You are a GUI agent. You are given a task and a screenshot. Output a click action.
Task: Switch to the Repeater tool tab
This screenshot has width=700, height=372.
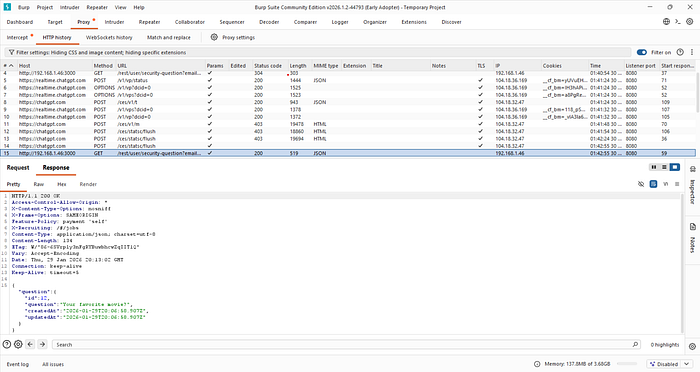point(150,22)
